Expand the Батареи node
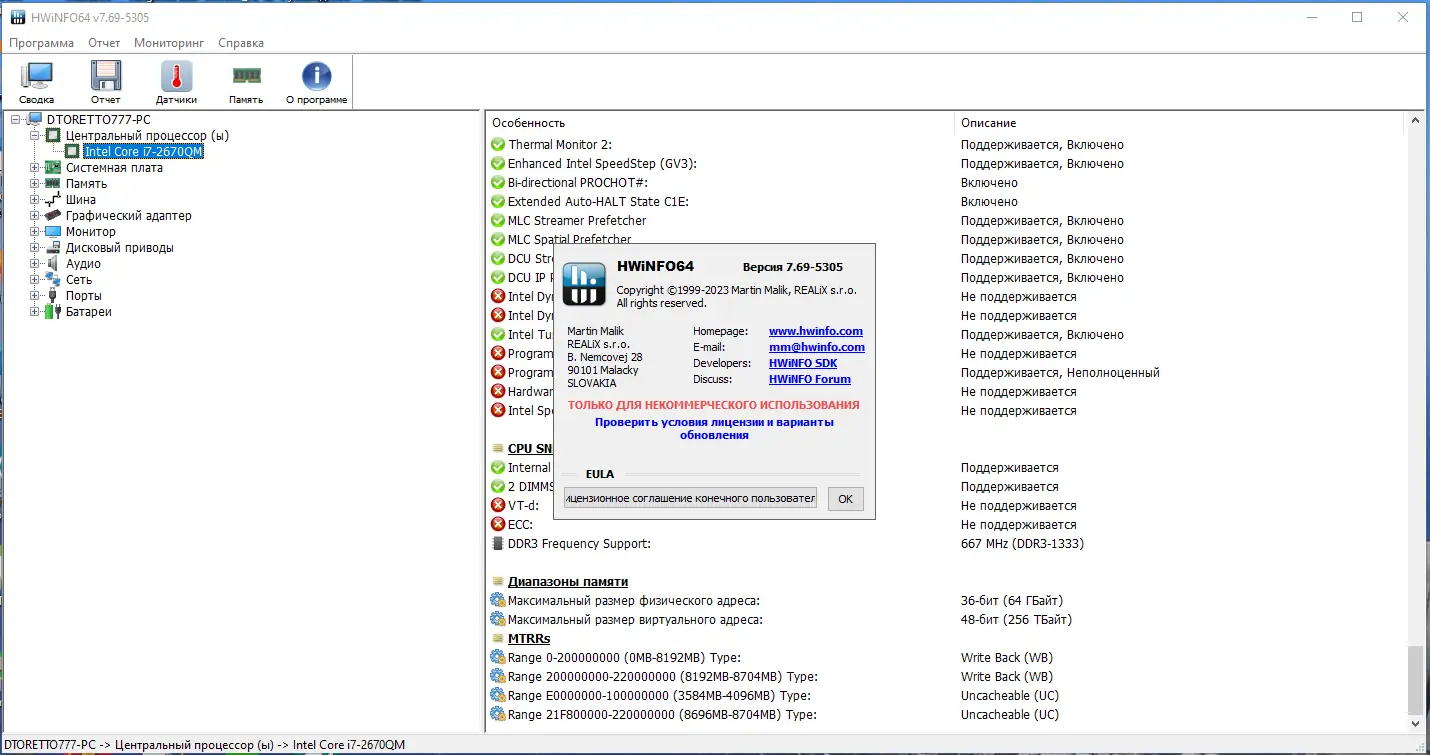 tap(35, 312)
